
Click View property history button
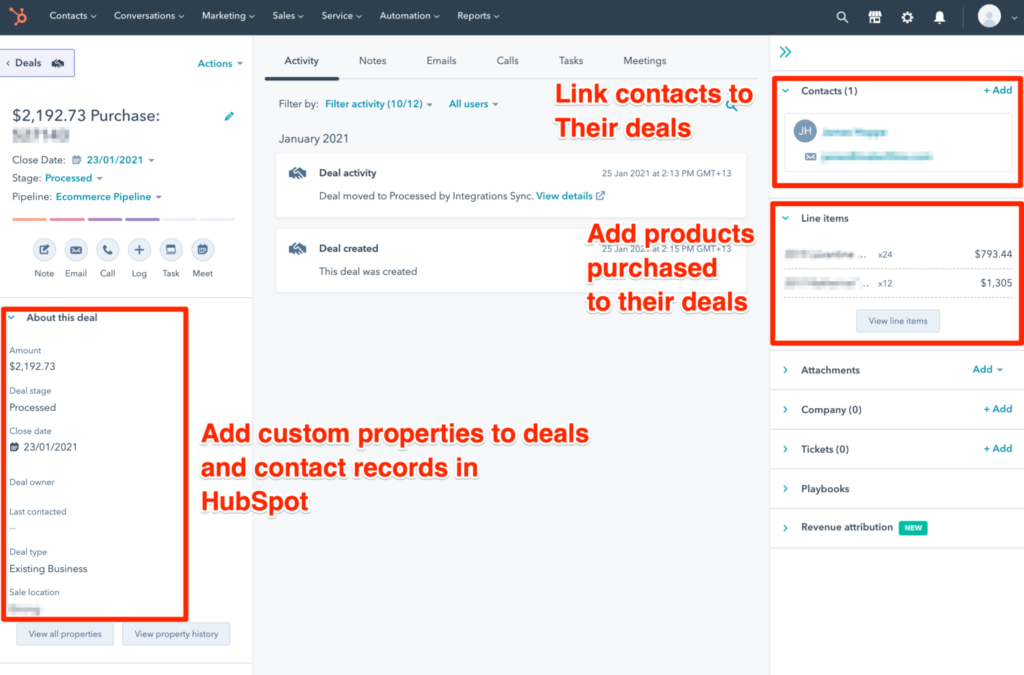(176, 634)
